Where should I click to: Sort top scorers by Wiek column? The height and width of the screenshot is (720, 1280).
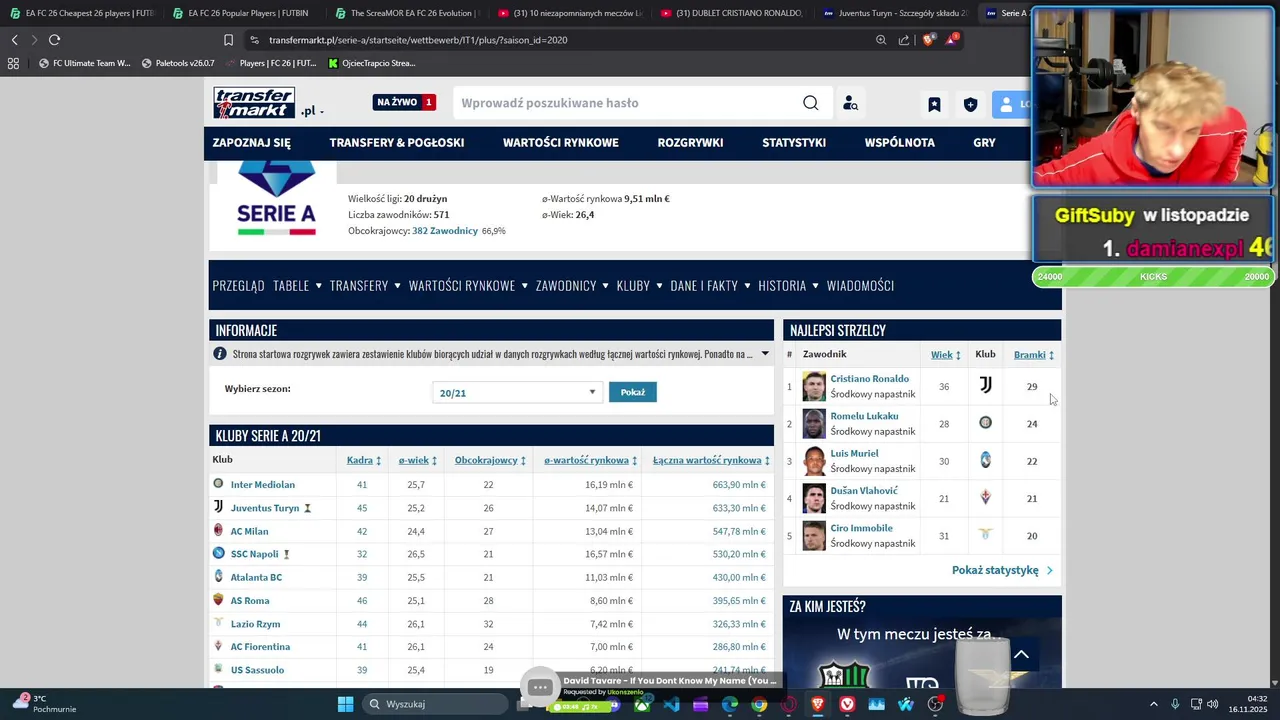946,355
